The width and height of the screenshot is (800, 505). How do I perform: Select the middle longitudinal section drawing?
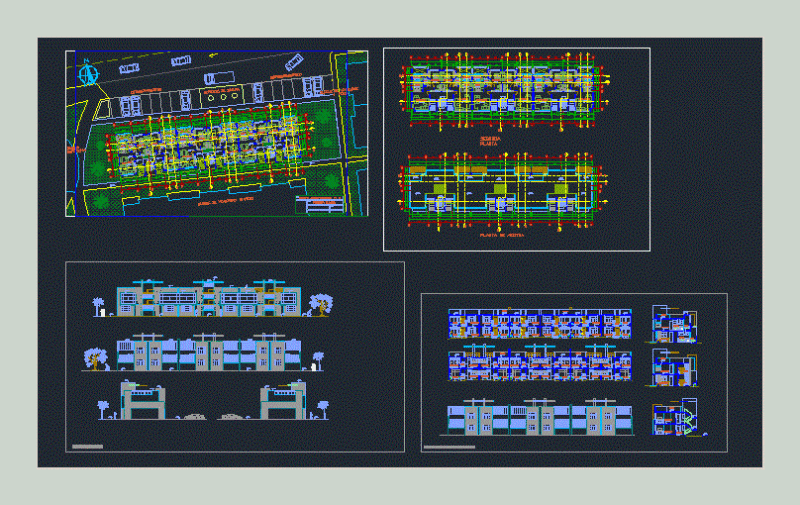pos(540,363)
